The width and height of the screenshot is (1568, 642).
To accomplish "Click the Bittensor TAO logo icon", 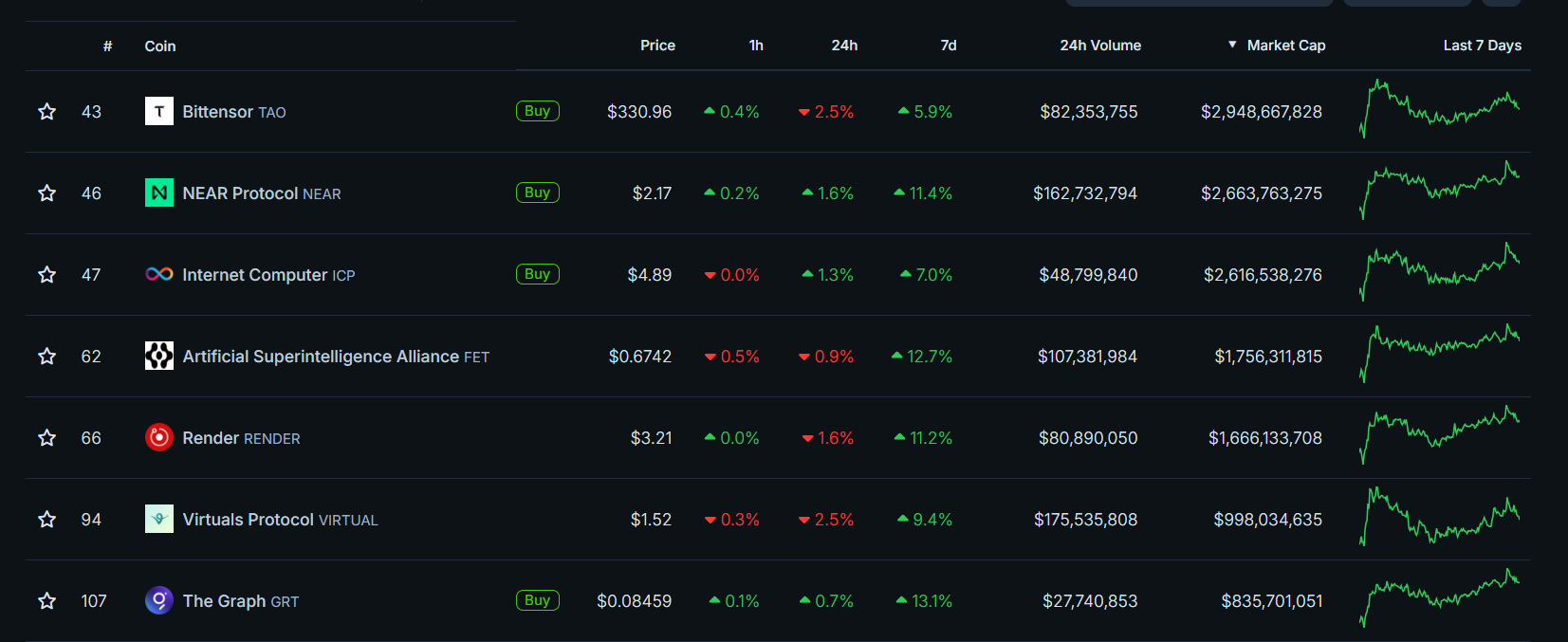I will click(x=159, y=112).
